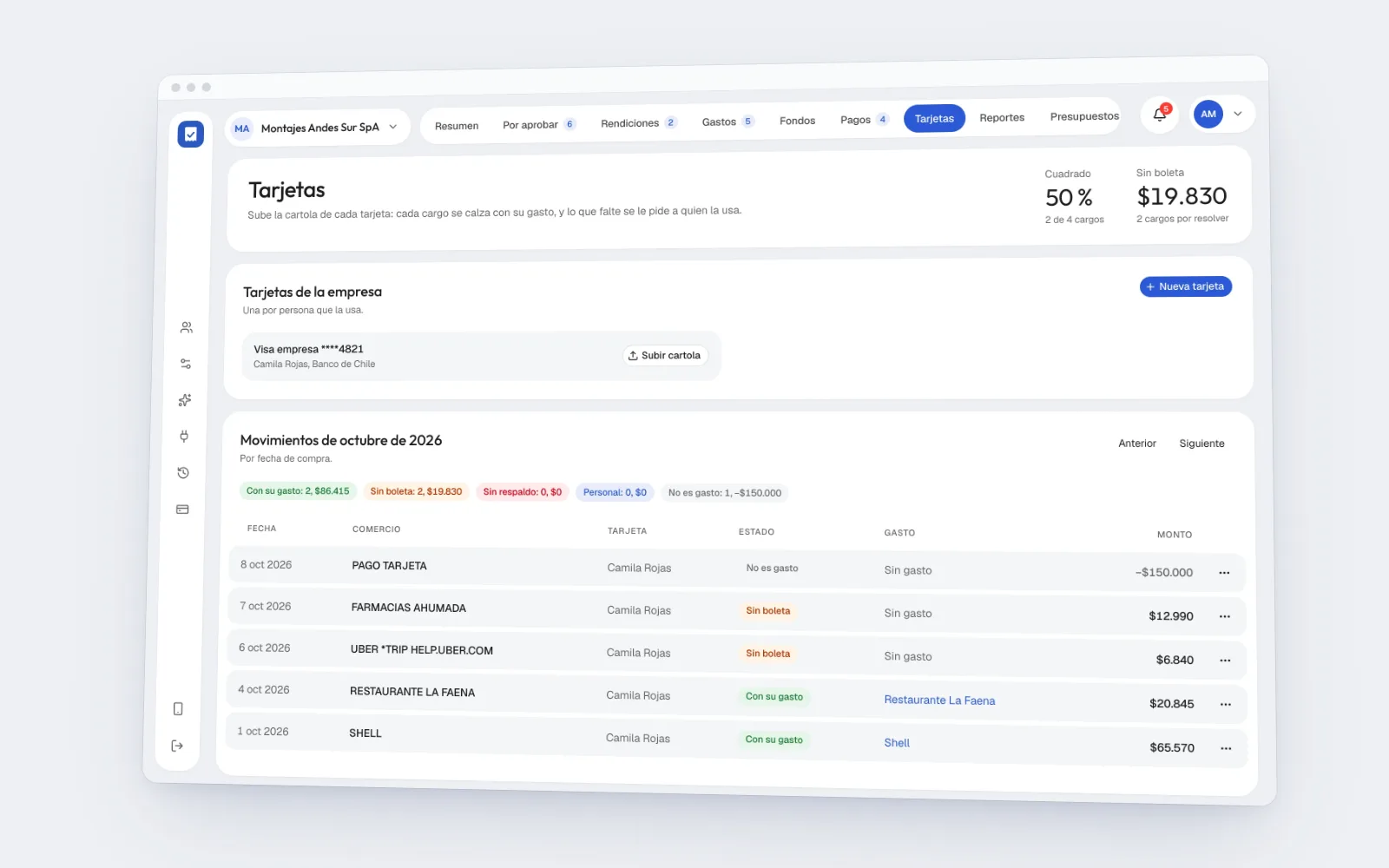The width and height of the screenshot is (1389, 868).
Task: Select the credit card sidebar icon
Action: [182, 510]
